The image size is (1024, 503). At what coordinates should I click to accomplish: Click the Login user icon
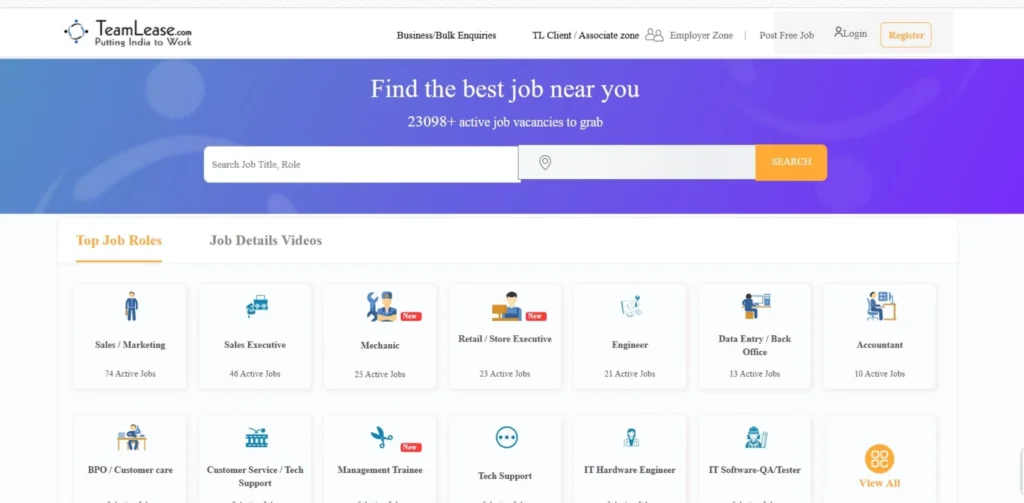(x=839, y=31)
